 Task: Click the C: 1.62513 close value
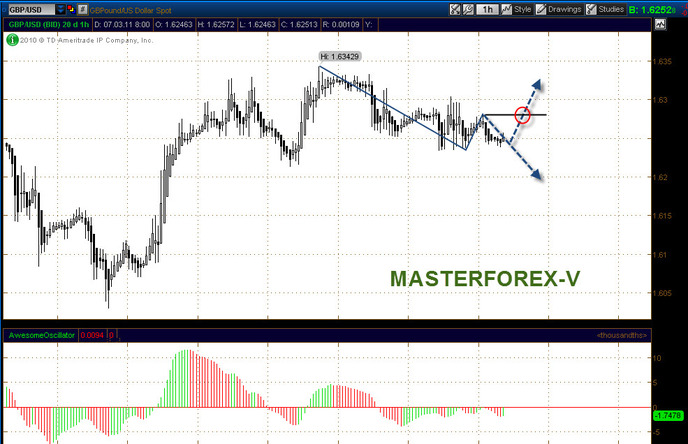[299, 25]
